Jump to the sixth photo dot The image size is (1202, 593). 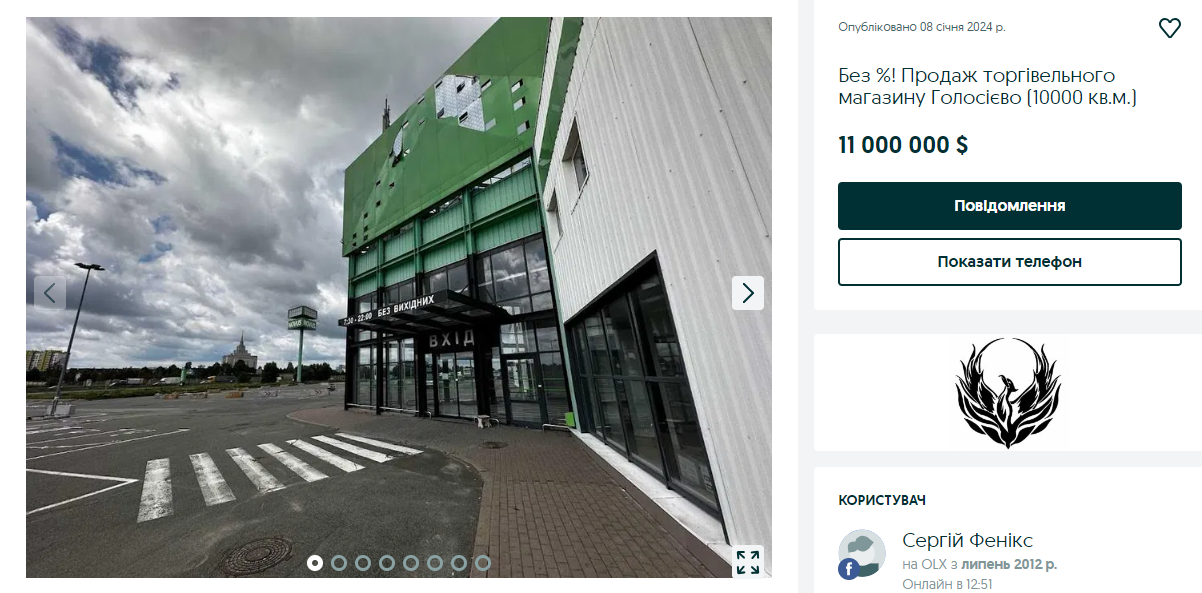pos(435,563)
